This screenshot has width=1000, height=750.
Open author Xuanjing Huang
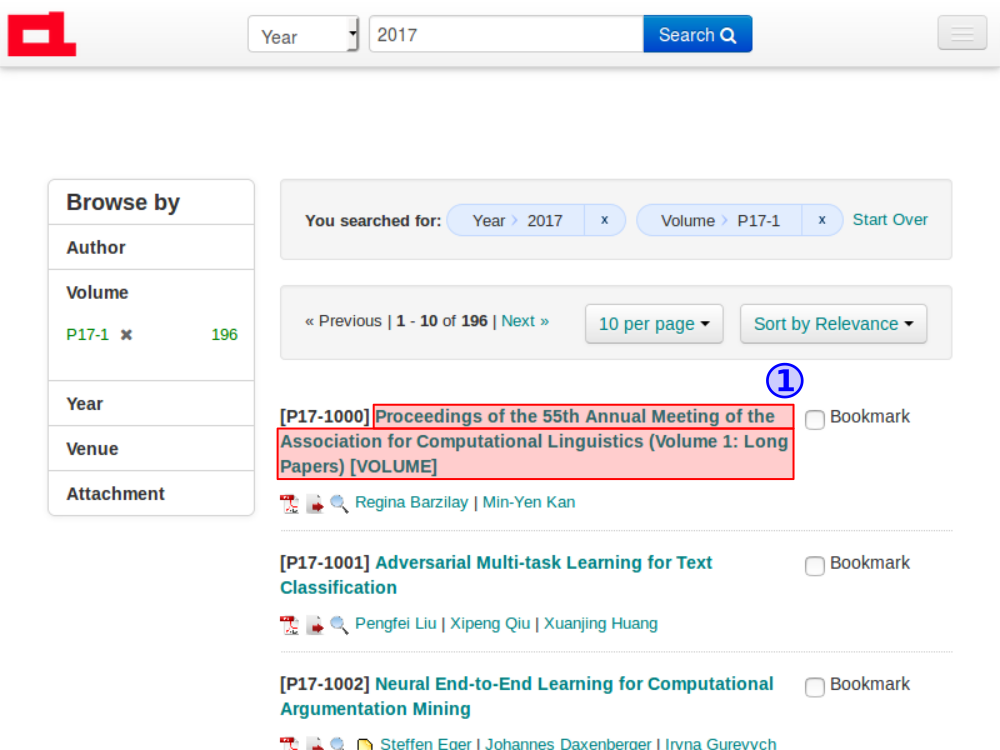600,624
